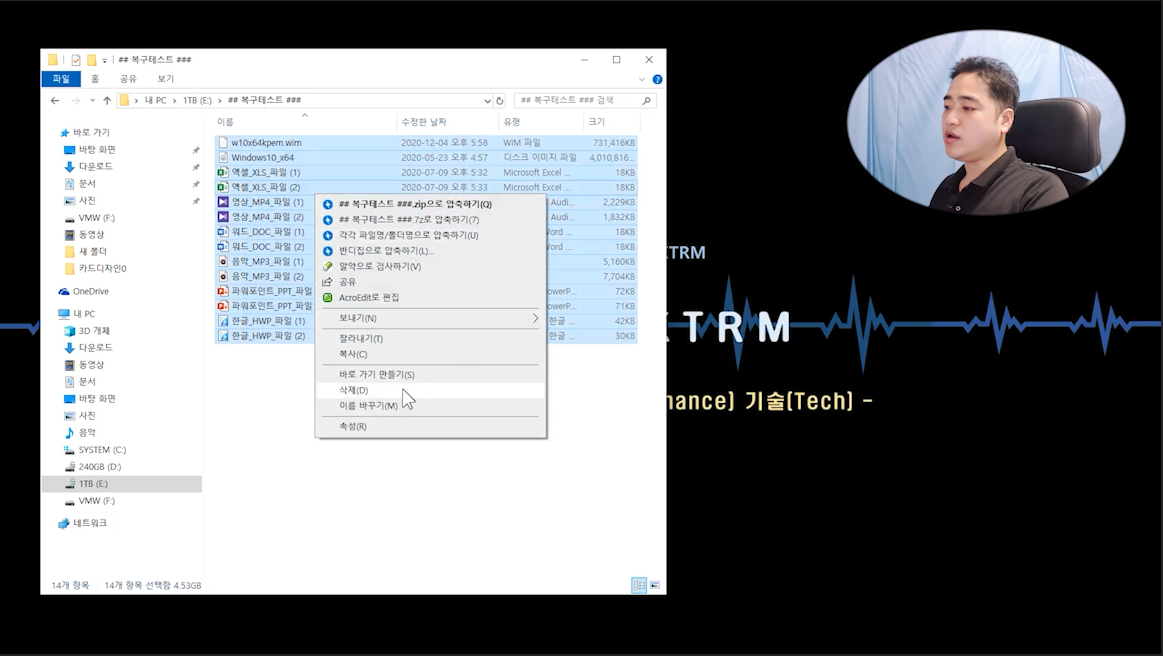Image resolution: width=1163 pixels, height=656 pixels.
Task: Choose 바로 가기 만들기(S) from the context menu
Action: click(430, 375)
